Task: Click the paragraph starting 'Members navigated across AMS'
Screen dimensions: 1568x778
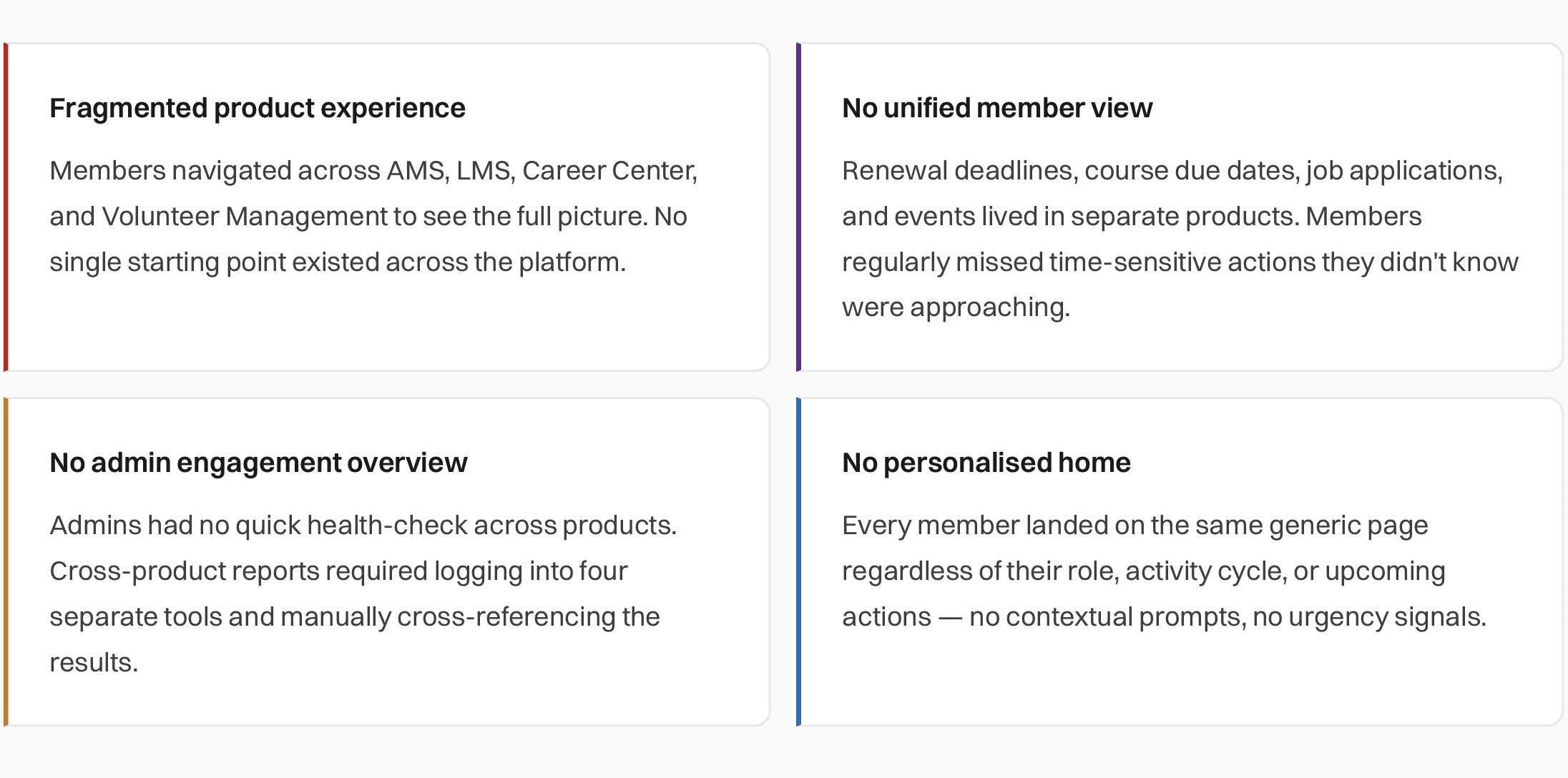Action: coord(373,216)
